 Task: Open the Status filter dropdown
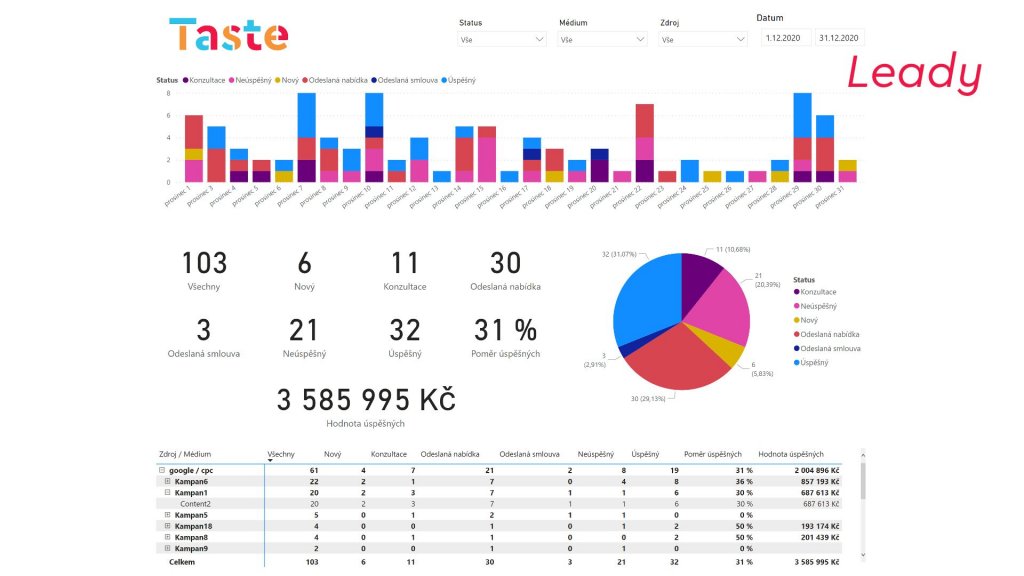(502, 40)
